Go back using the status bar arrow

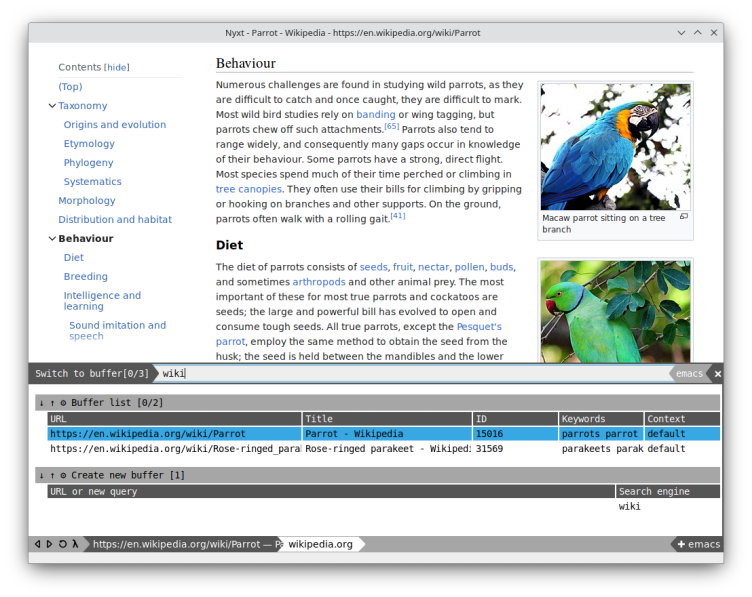[37, 544]
